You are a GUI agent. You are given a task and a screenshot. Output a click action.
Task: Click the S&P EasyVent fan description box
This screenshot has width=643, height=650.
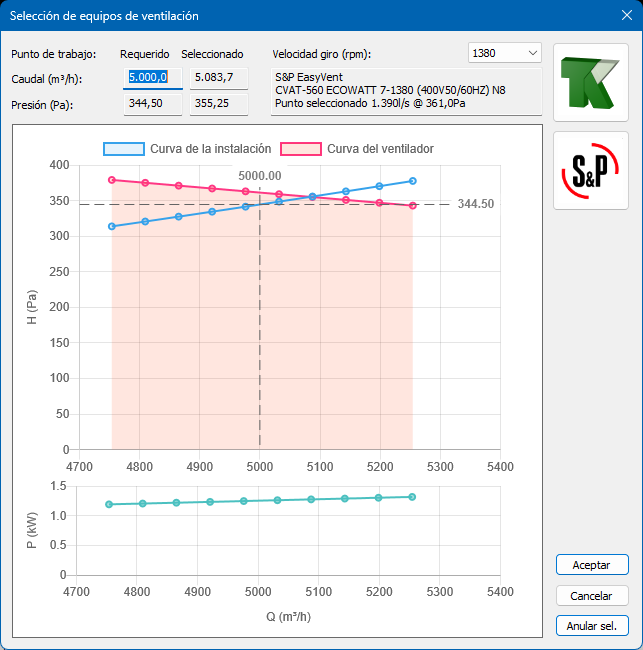coord(405,90)
